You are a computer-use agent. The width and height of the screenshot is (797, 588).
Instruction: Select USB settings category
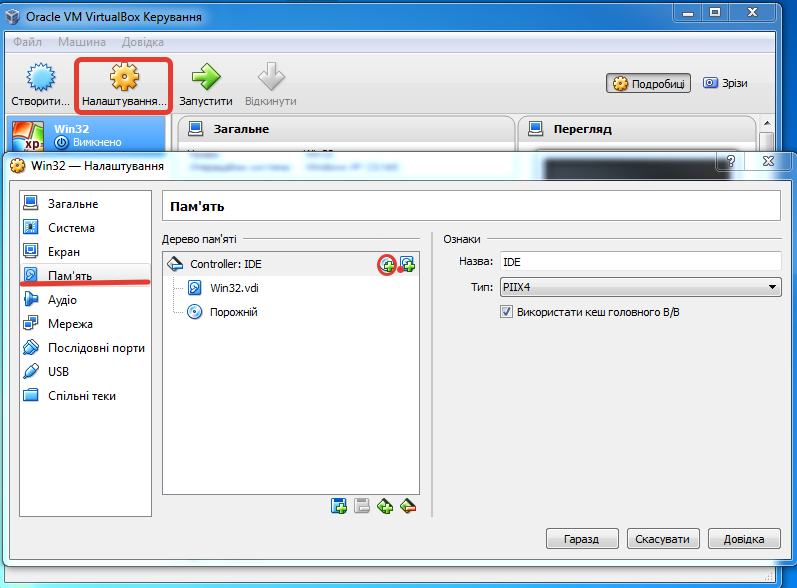coord(85,372)
